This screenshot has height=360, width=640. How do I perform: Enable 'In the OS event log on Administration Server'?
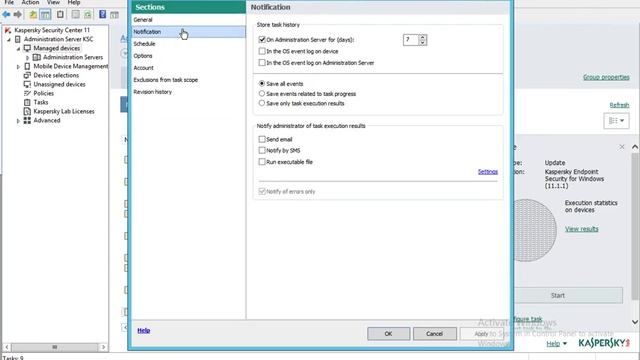point(262,62)
